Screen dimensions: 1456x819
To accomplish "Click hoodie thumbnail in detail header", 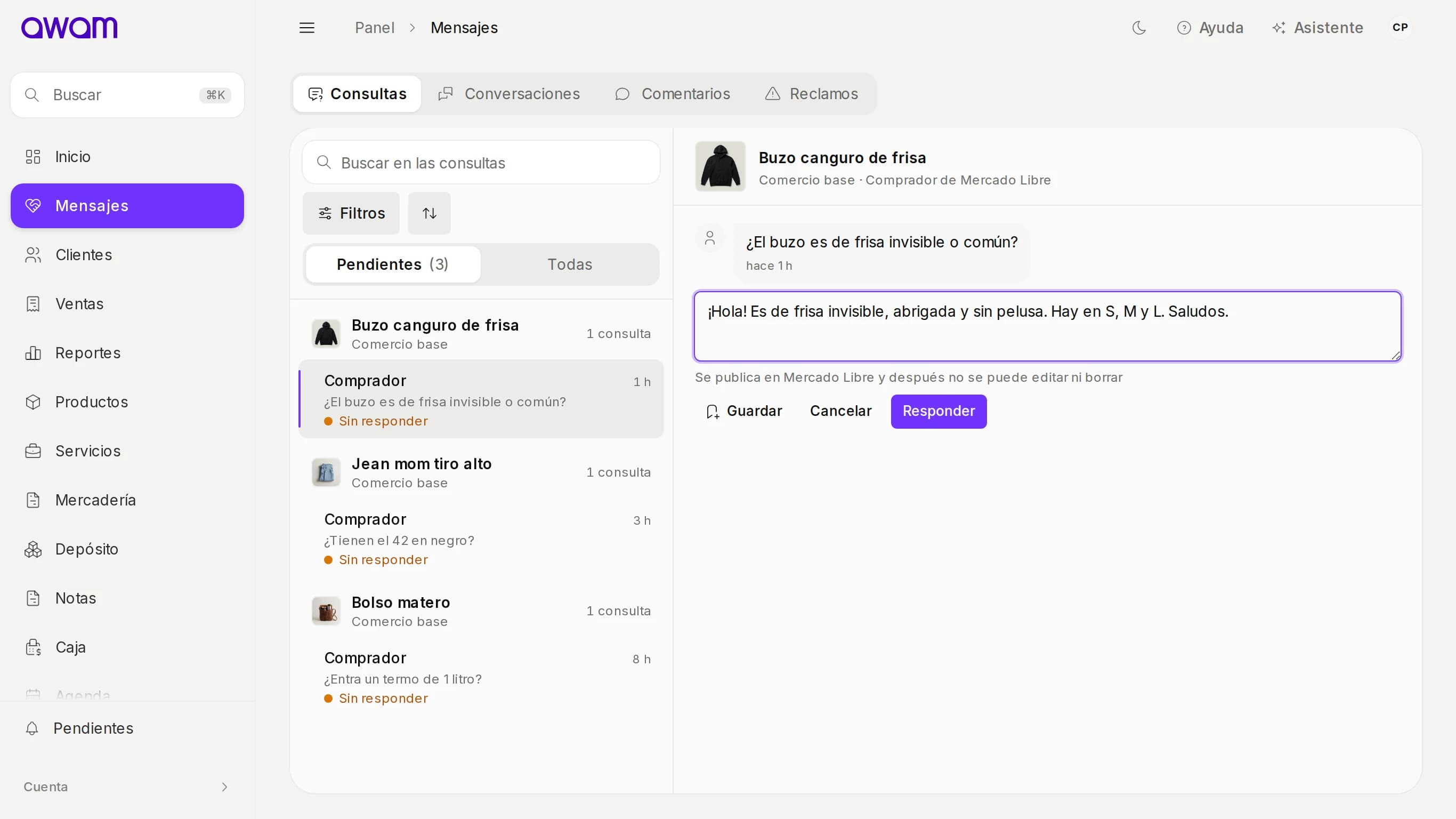I will 720,166.
